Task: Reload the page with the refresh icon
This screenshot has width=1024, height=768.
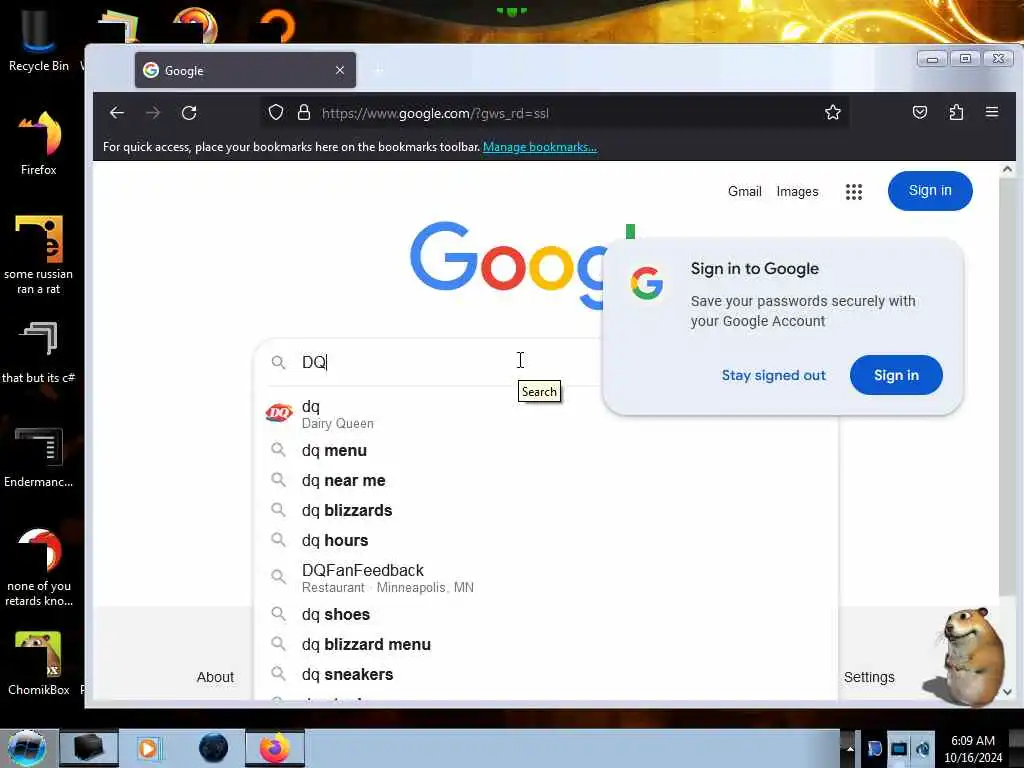Action: tap(189, 113)
